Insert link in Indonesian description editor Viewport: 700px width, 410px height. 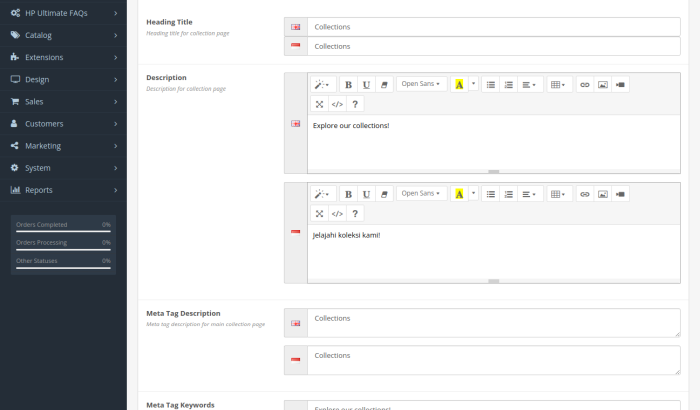[585, 194]
